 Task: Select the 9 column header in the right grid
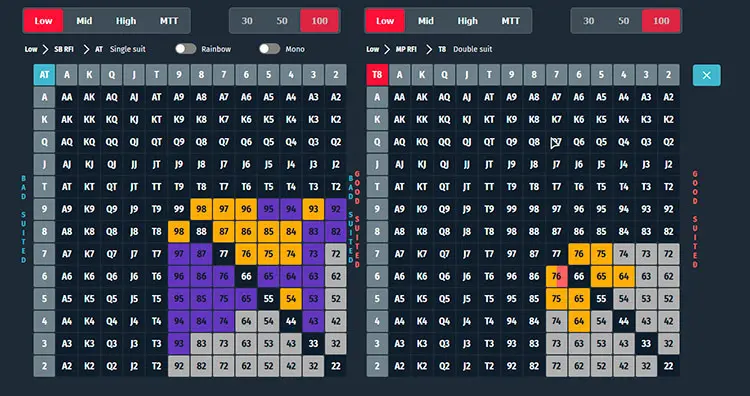pyautogui.click(x=511, y=75)
